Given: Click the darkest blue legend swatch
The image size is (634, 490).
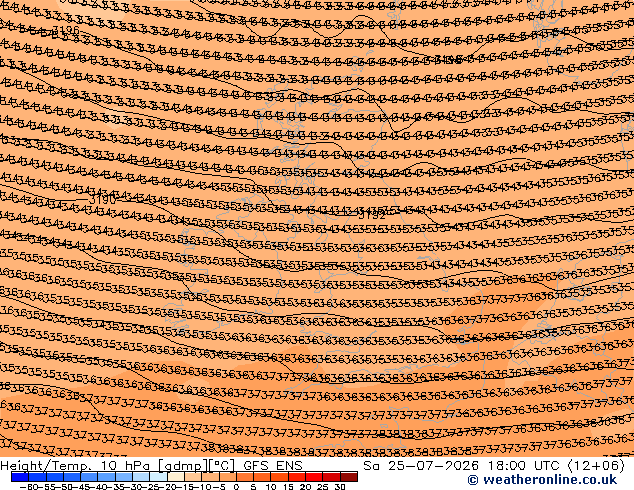Looking at the screenshot, I should point(20,477).
